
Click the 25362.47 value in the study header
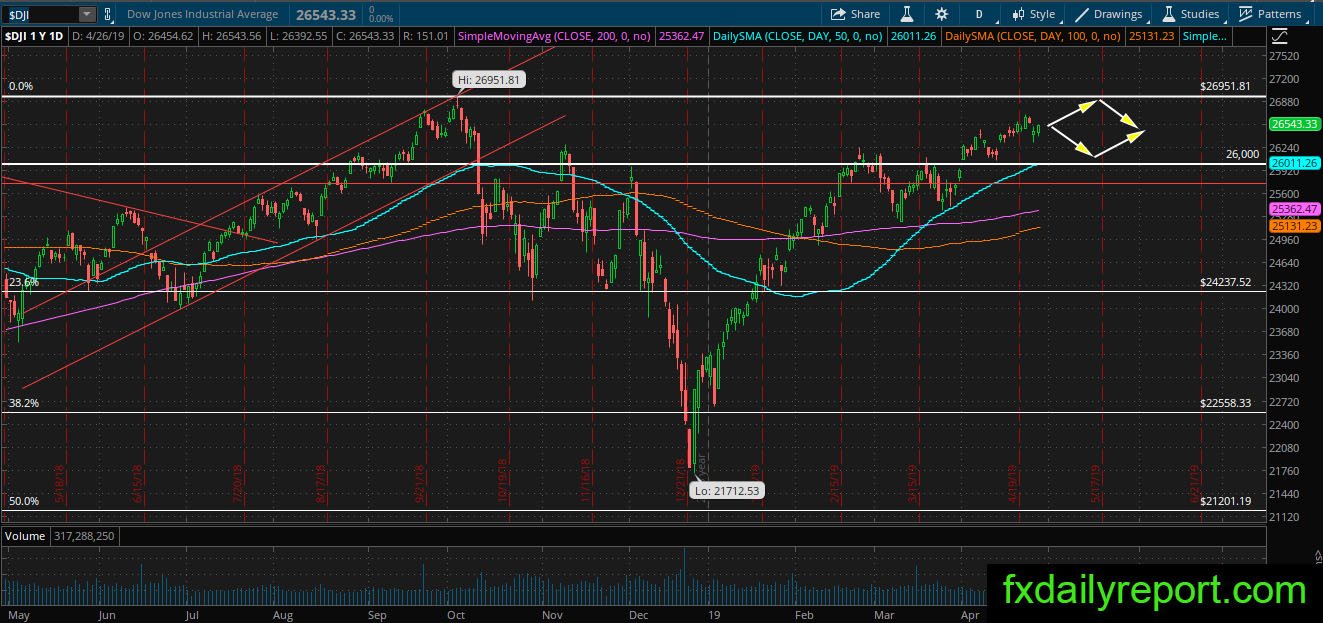click(x=681, y=36)
